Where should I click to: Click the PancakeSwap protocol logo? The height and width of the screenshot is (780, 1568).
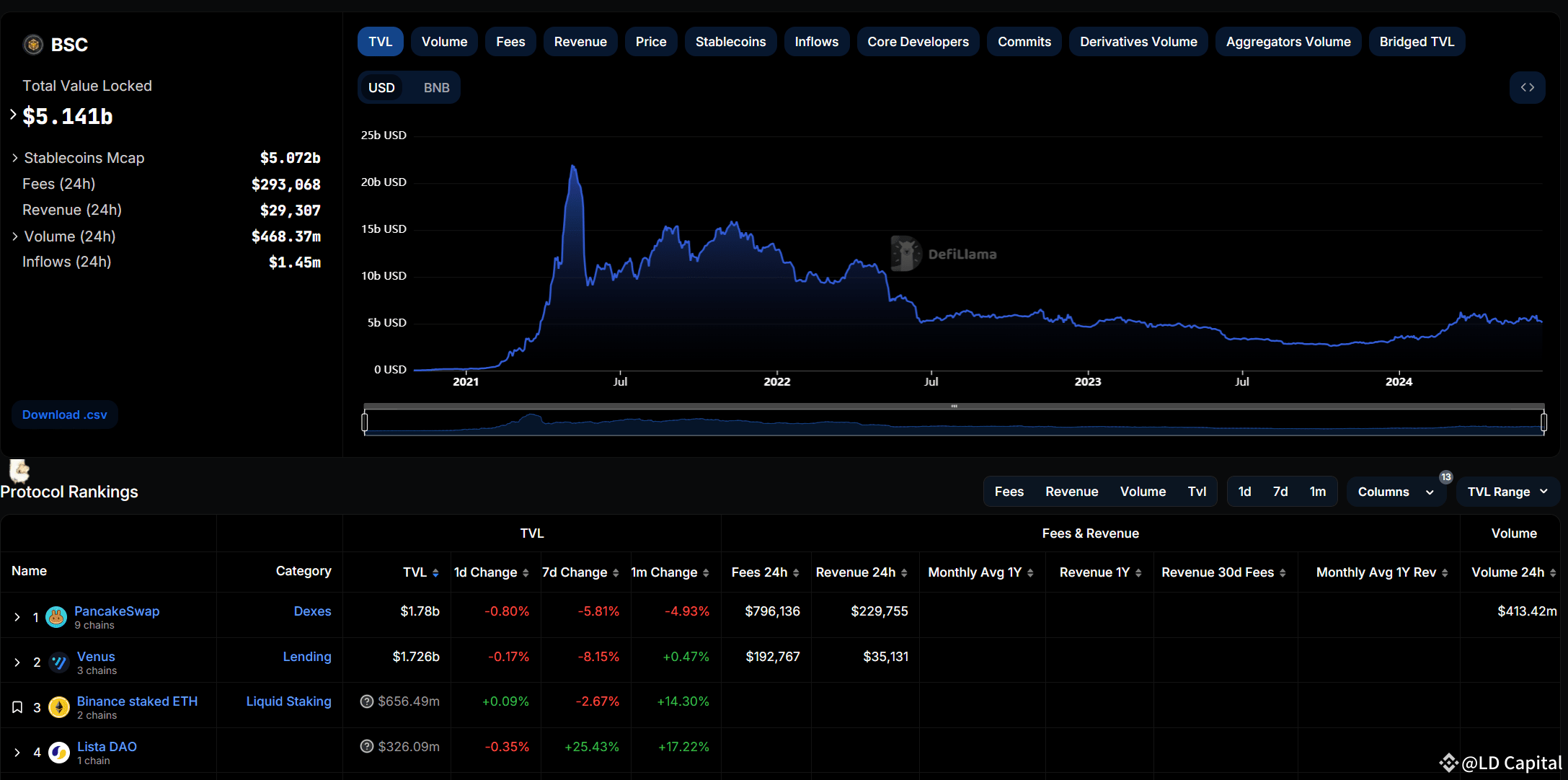(56, 617)
